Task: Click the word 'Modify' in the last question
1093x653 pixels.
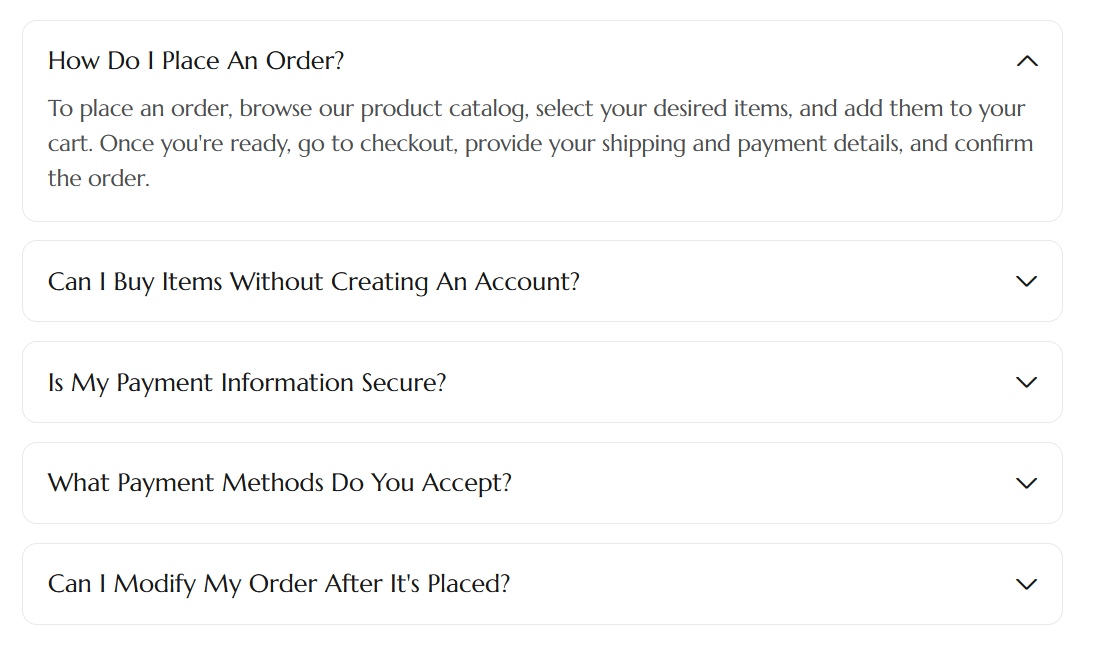Action: 155,585
